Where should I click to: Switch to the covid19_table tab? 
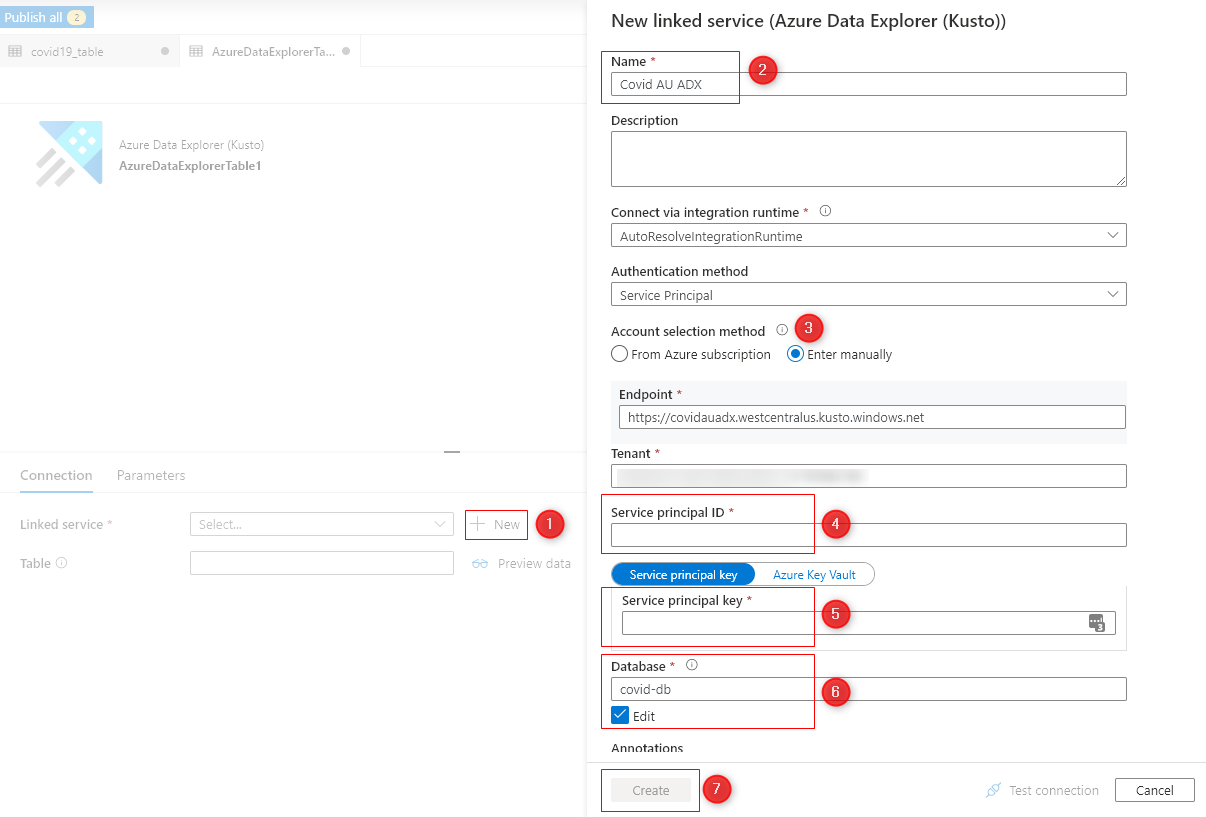click(89, 51)
